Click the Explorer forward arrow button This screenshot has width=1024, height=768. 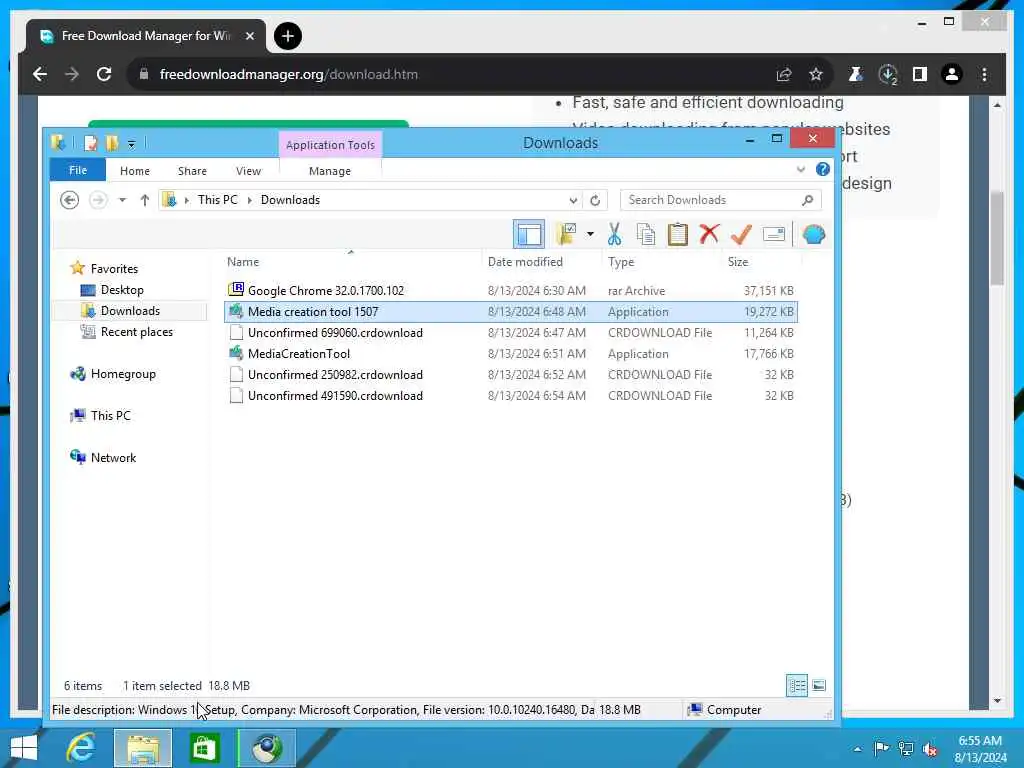(98, 200)
